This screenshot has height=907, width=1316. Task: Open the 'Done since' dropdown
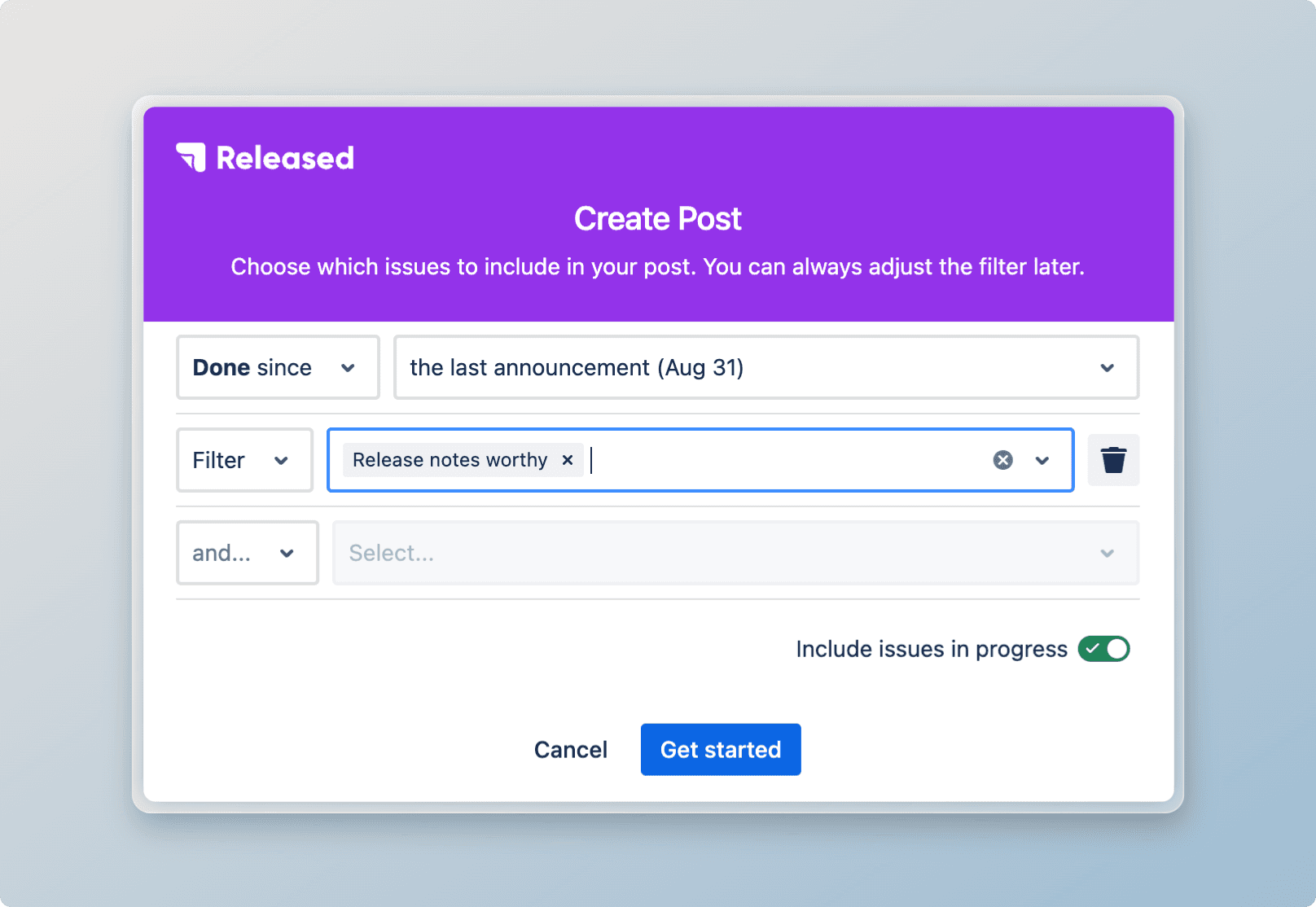click(278, 367)
